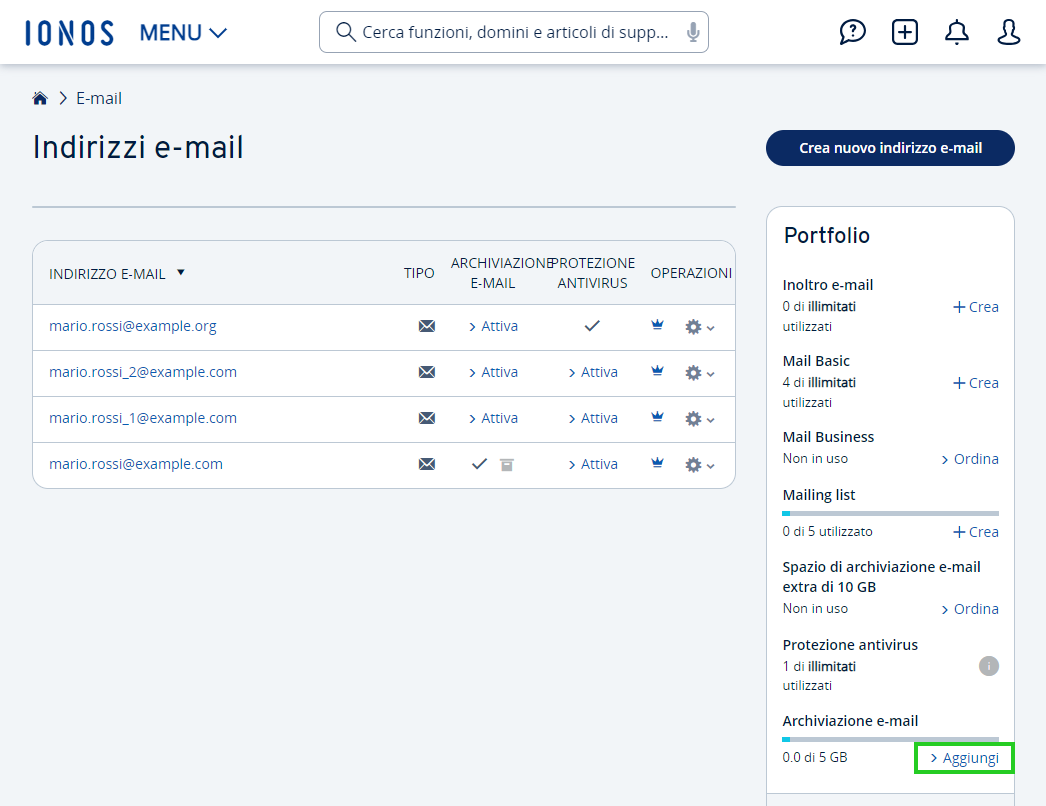The height and width of the screenshot is (806, 1046).
Task: Open mario.rossi_1@example.com address
Action: coord(143,418)
